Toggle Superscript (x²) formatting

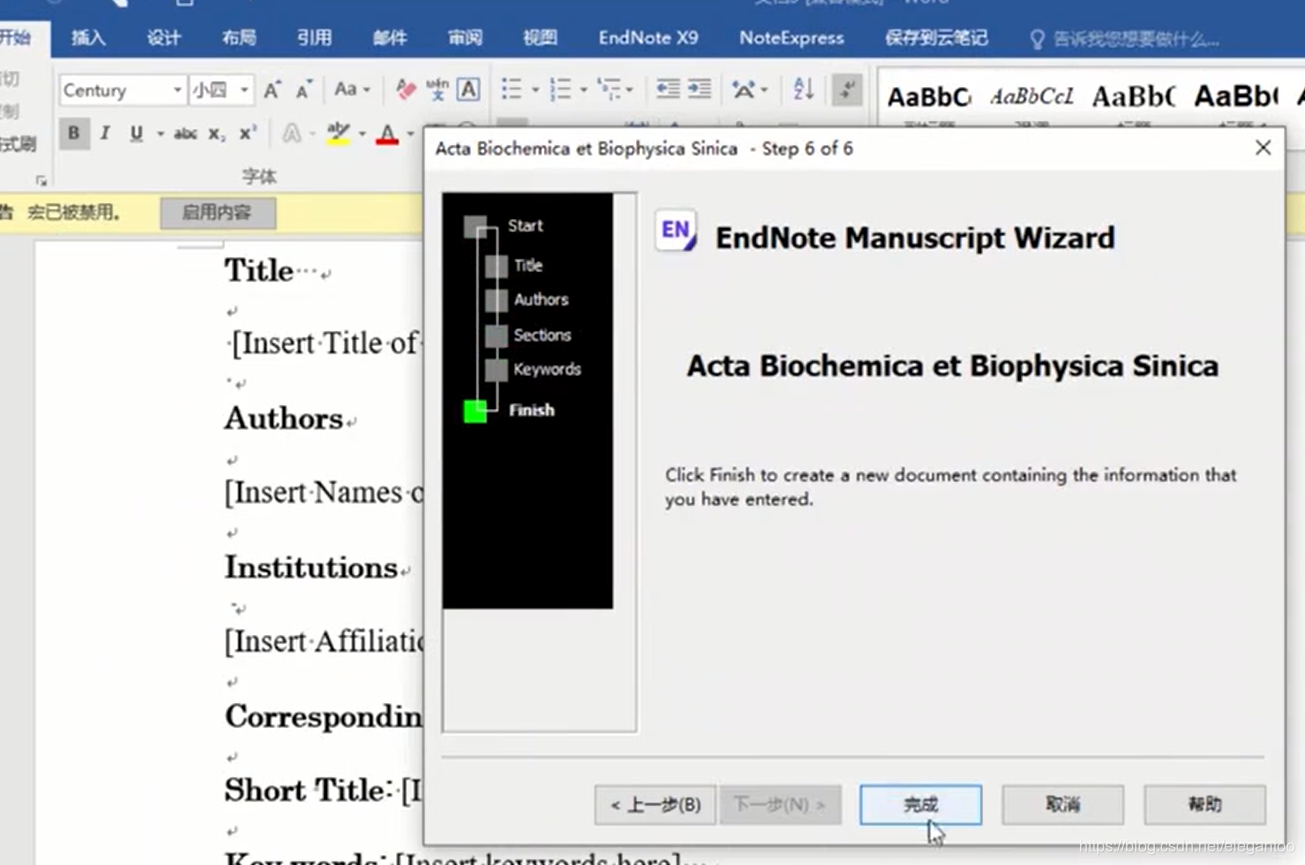[248, 133]
